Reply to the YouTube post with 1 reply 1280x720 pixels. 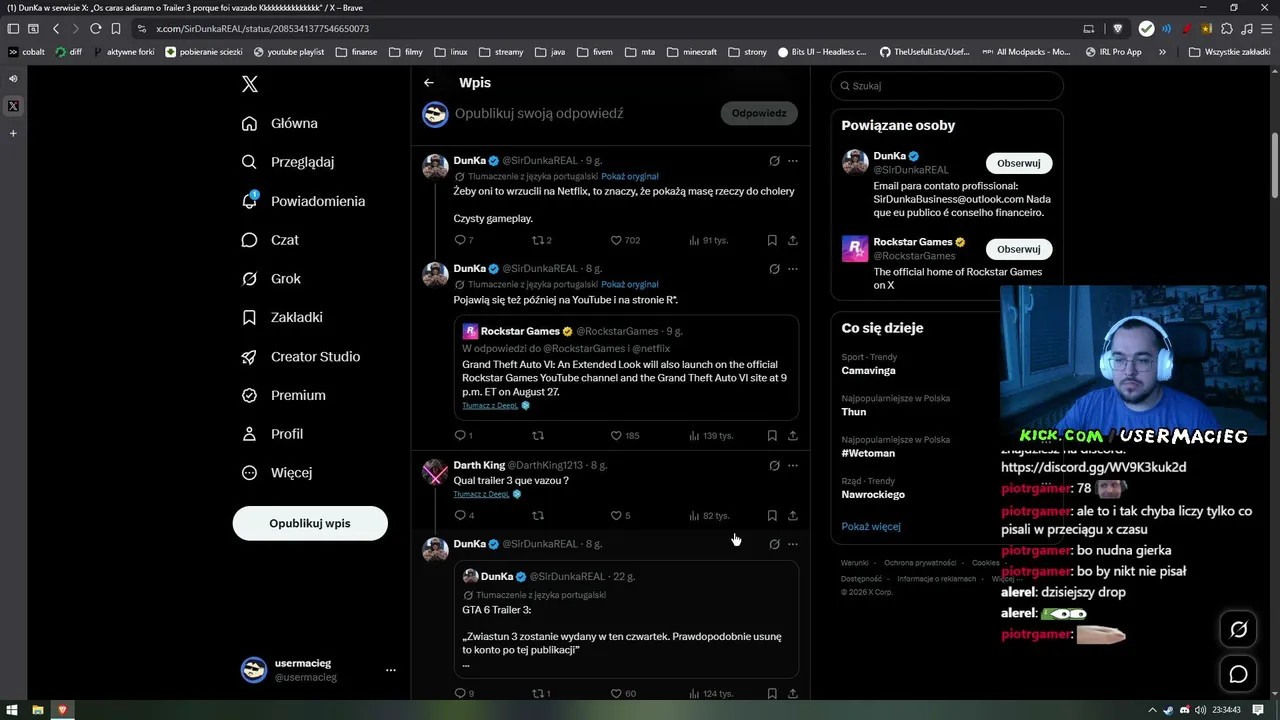click(x=463, y=435)
